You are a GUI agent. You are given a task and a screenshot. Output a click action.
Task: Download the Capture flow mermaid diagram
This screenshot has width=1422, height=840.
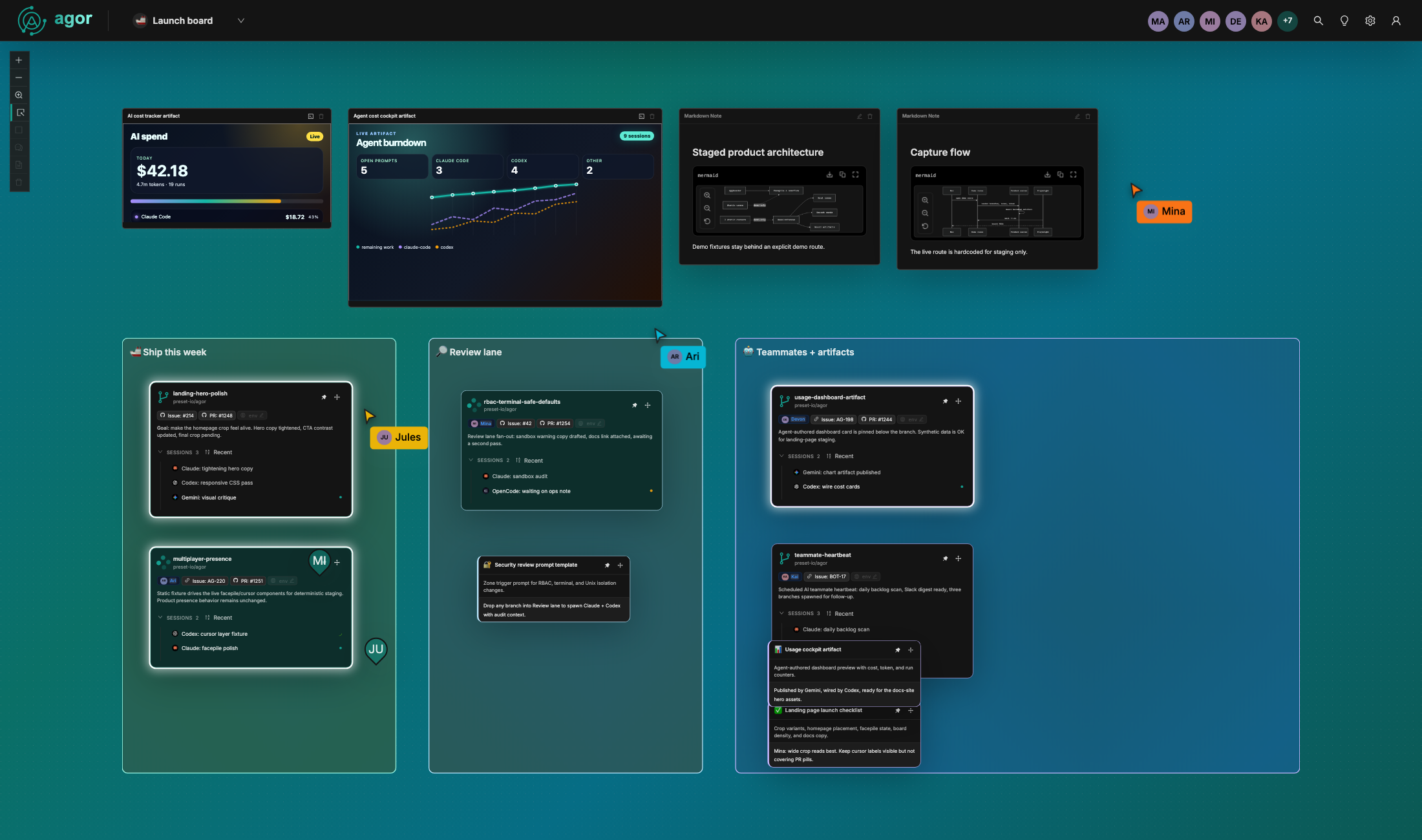click(x=1047, y=174)
